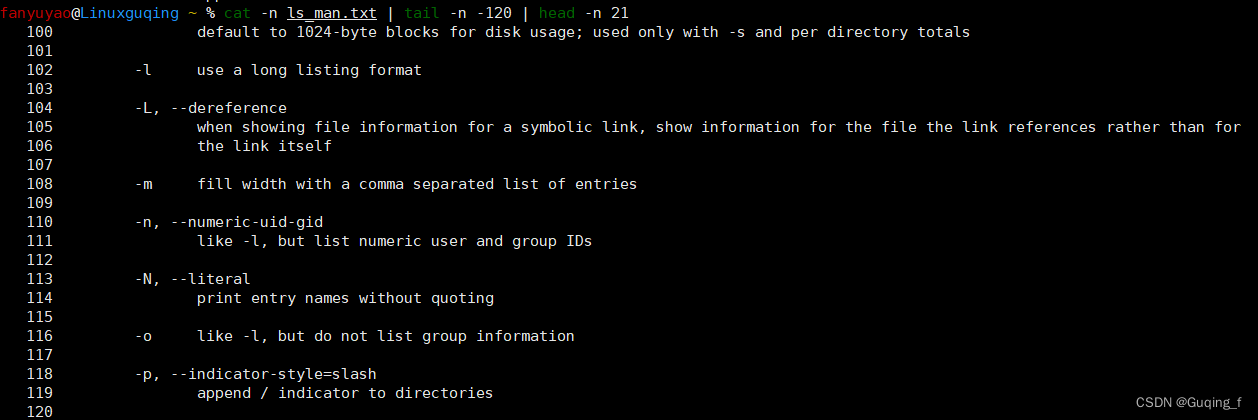Click the --indicator-style=slash option text

click(273, 374)
